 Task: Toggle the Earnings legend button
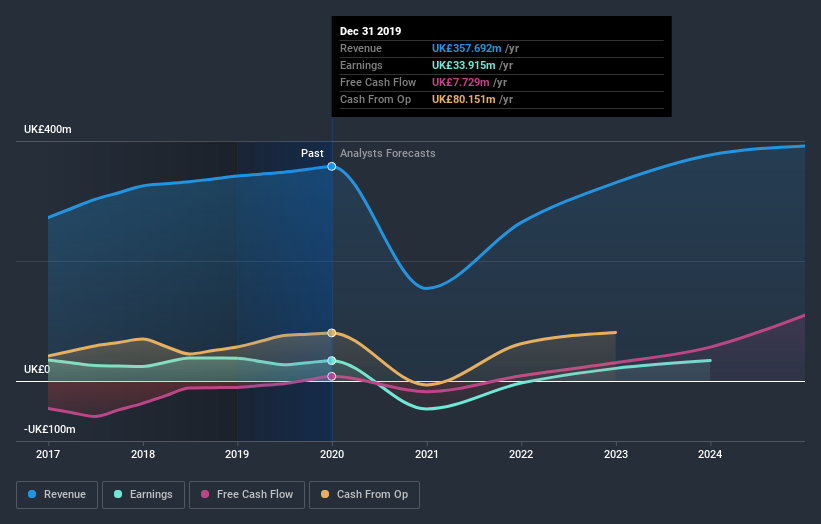coord(143,495)
